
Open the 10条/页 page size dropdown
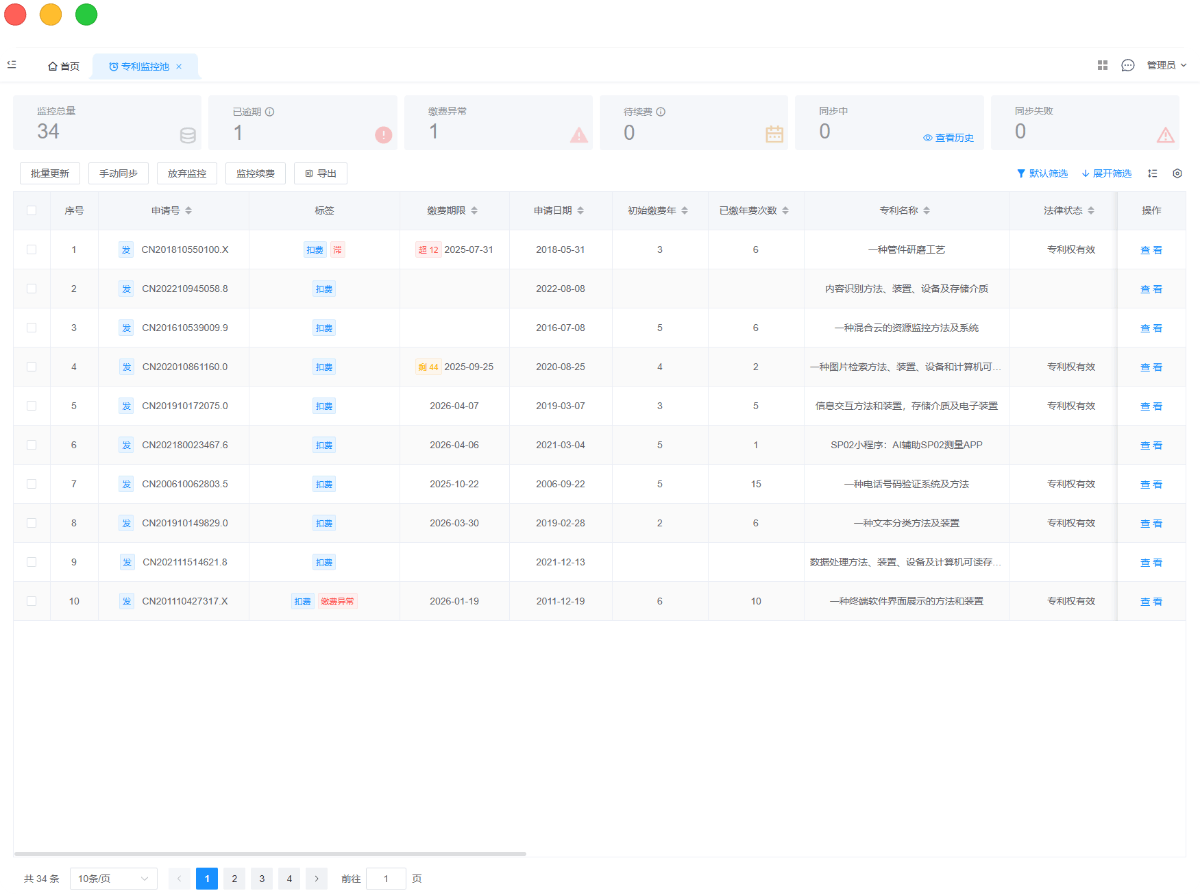click(x=113, y=878)
